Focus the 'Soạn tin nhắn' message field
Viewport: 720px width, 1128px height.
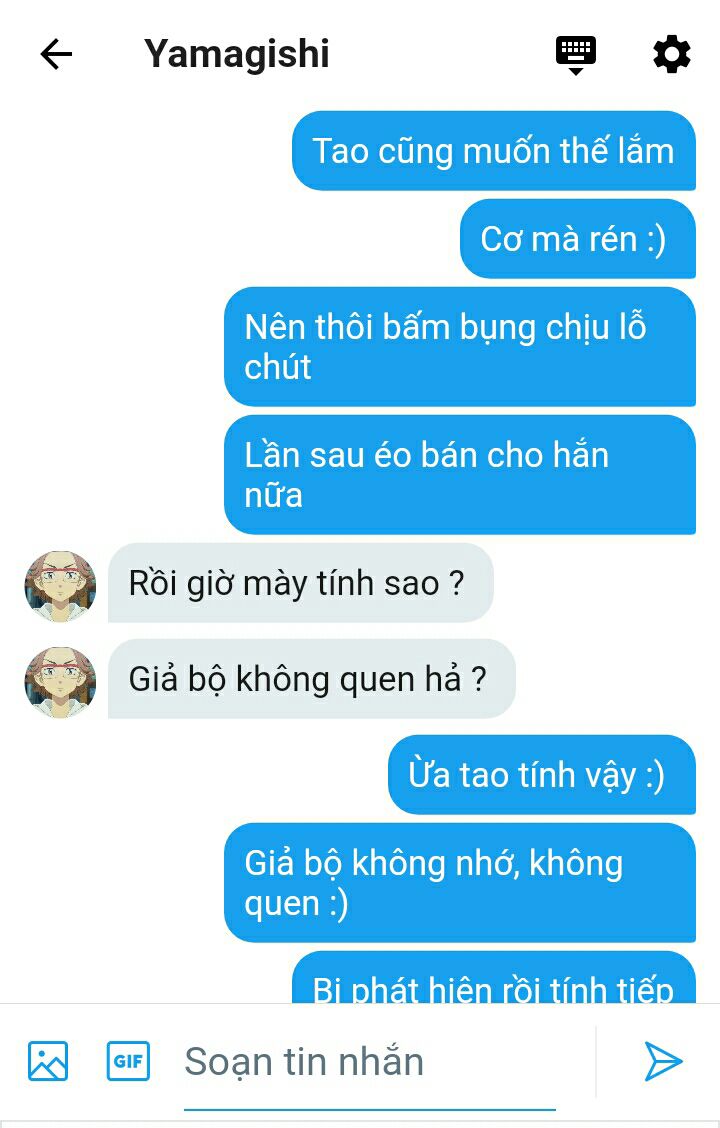pos(369,1062)
